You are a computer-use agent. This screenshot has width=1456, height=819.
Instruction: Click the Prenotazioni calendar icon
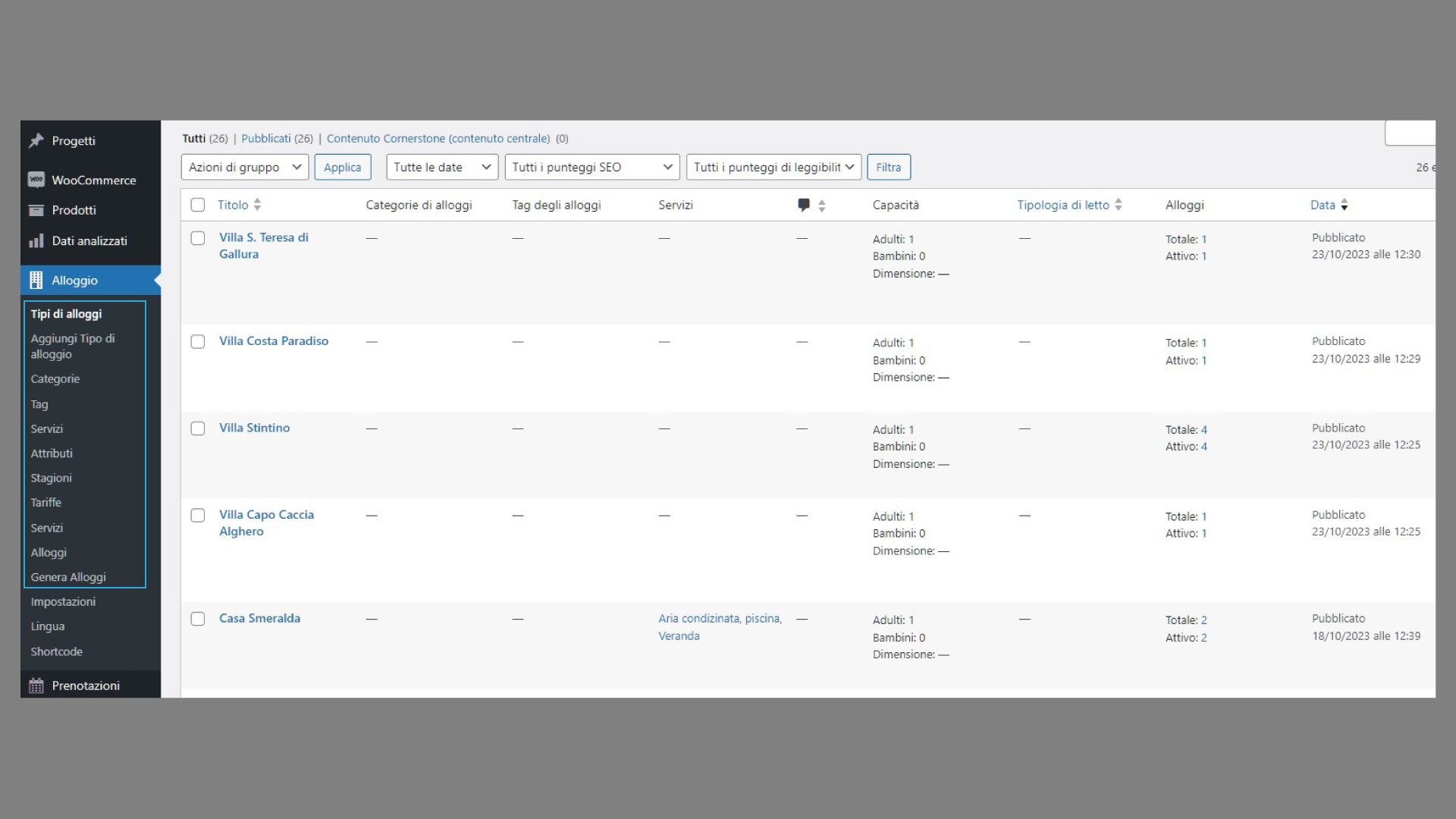36,686
